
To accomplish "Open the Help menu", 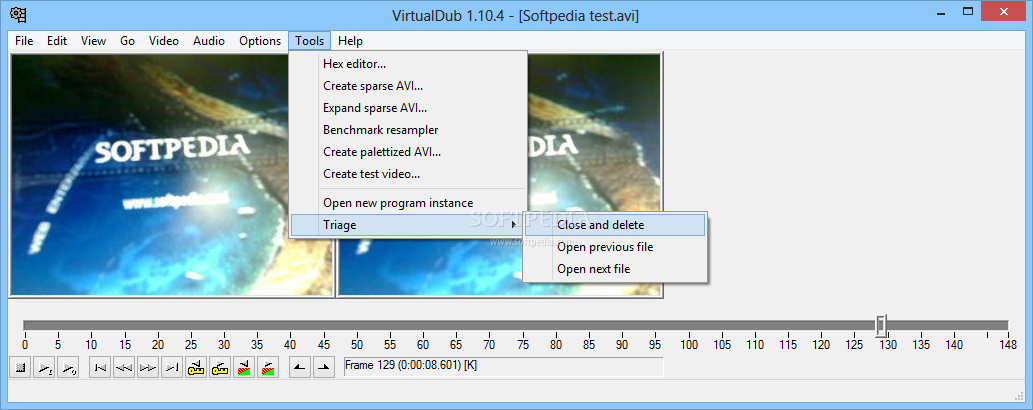I will point(350,41).
